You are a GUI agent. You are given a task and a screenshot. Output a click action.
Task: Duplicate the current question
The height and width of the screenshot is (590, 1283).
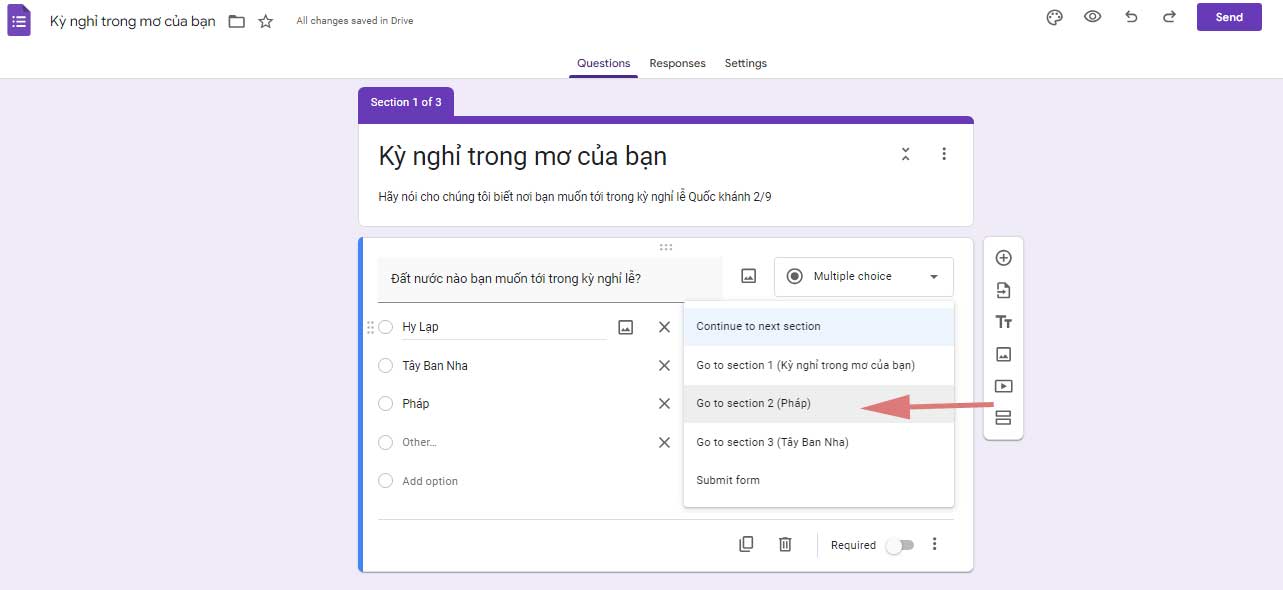(746, 543)
